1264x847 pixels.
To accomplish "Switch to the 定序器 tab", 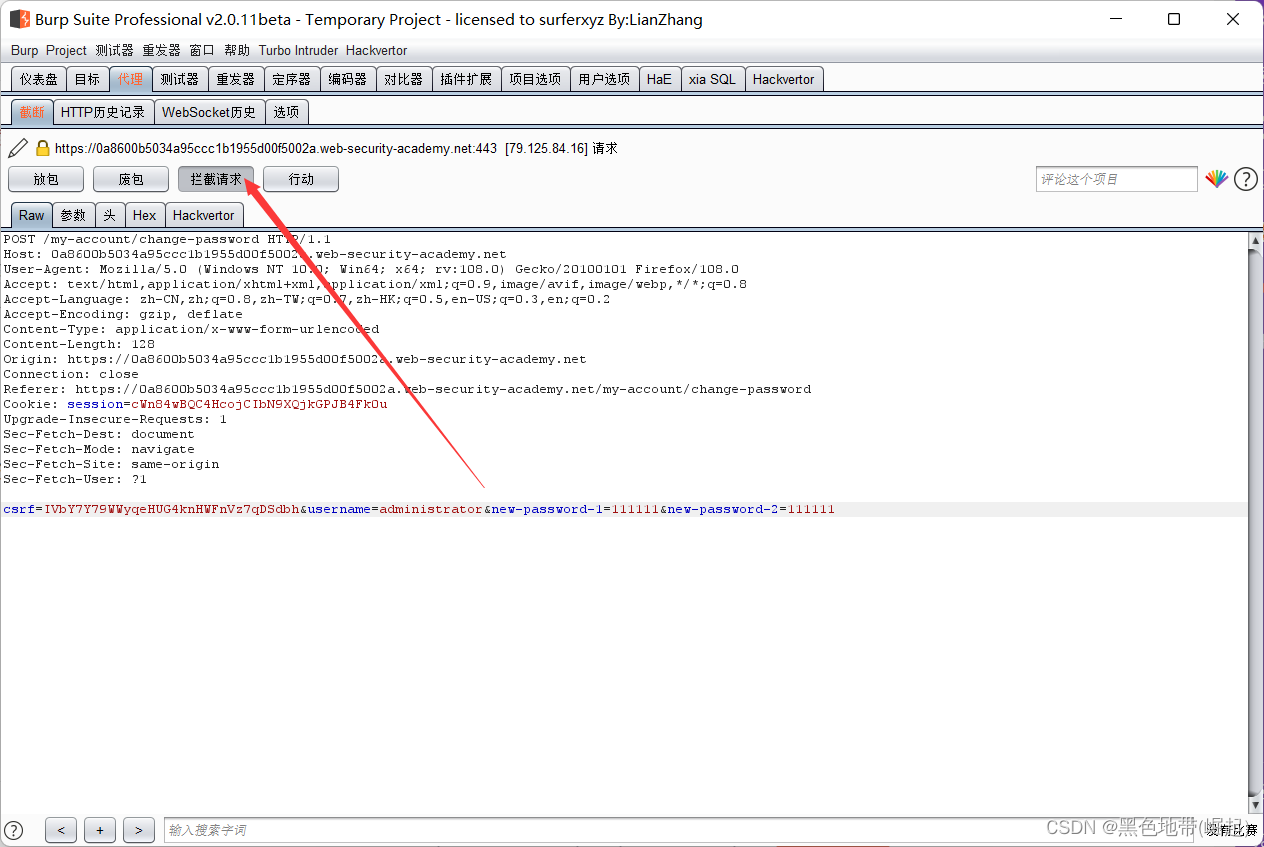I will pos(292,79).
